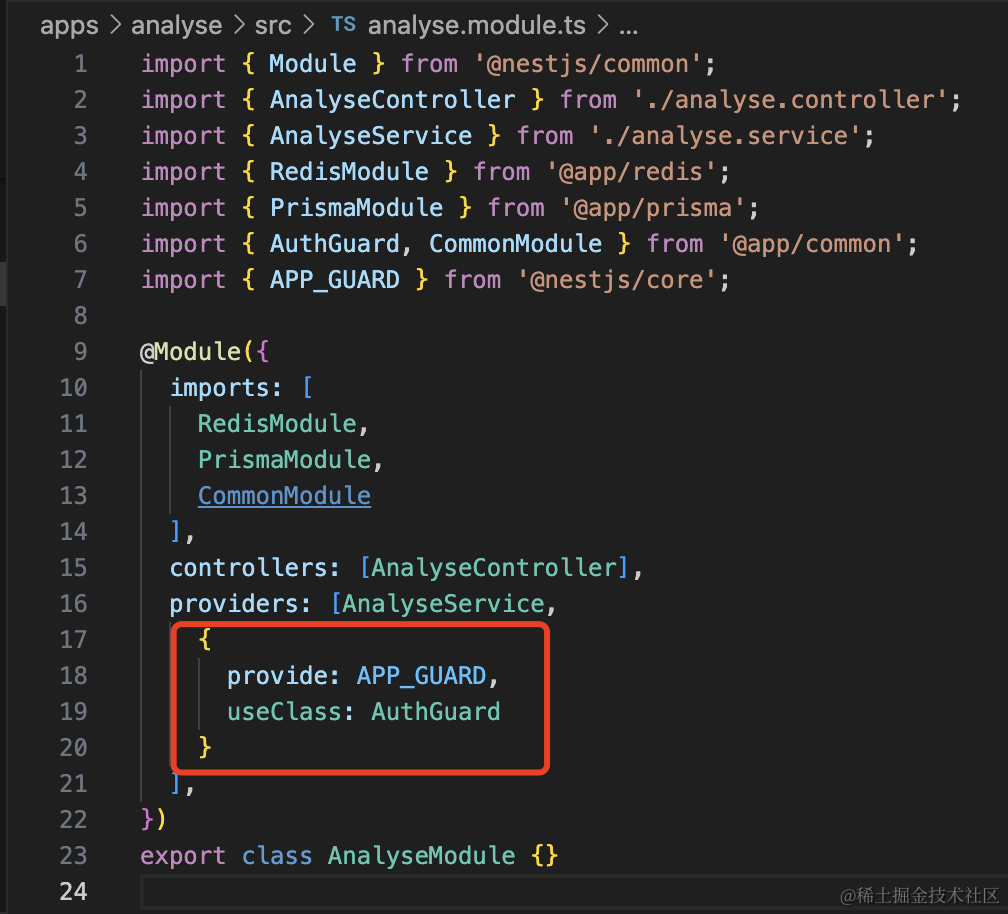The height and width of the screenshot is (914, 1008).
Task: Click the TS file icon in breadcrumb
Action: pyautogui.click(x=342, y=25)
